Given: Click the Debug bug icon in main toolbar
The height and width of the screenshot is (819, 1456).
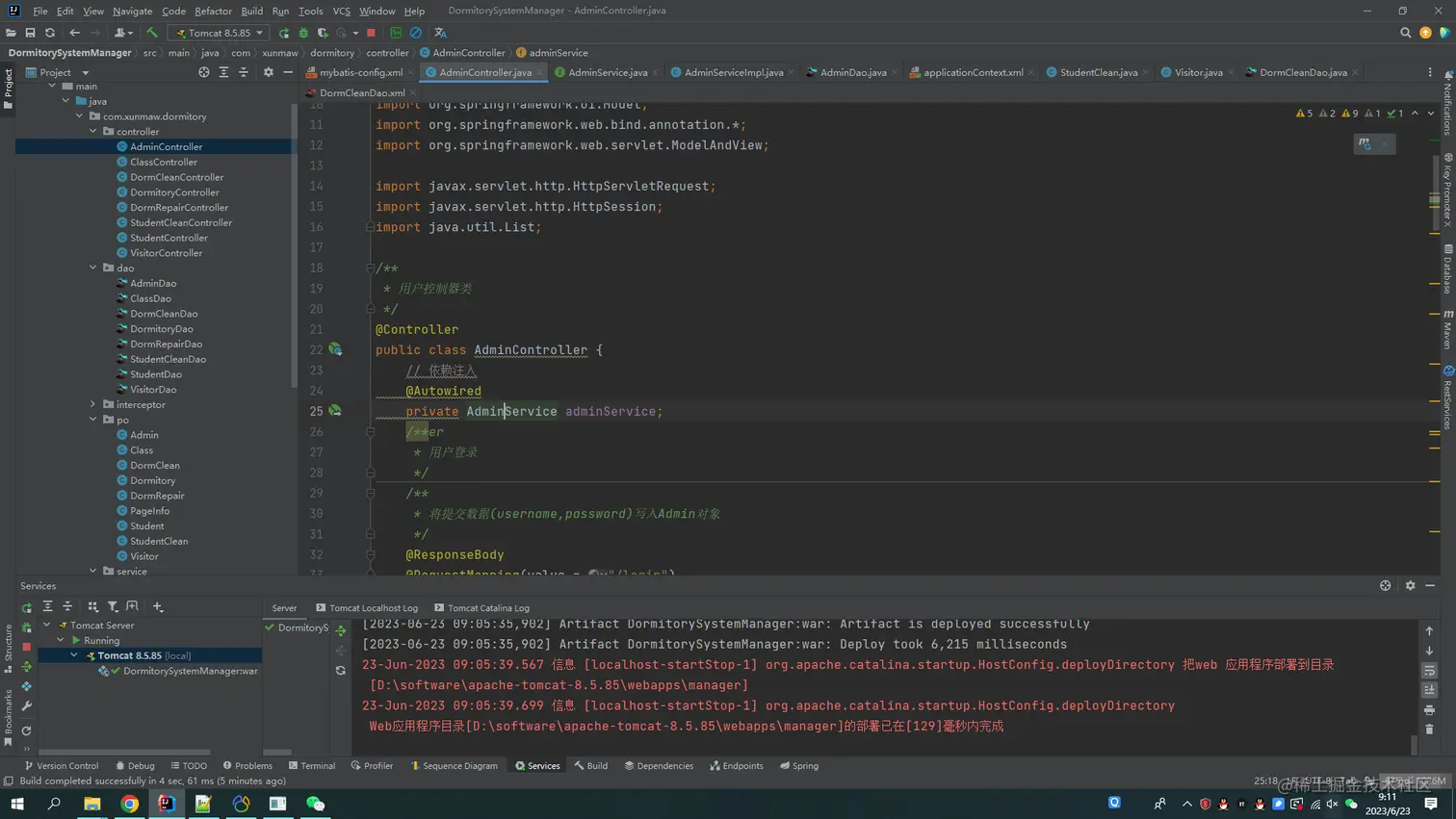Looking at the screenshot, I should click(303, 33).
